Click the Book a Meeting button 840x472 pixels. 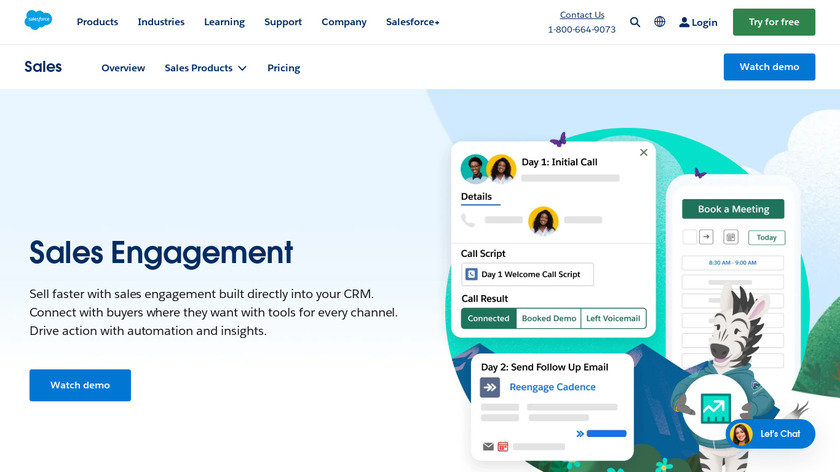point(733,209)
